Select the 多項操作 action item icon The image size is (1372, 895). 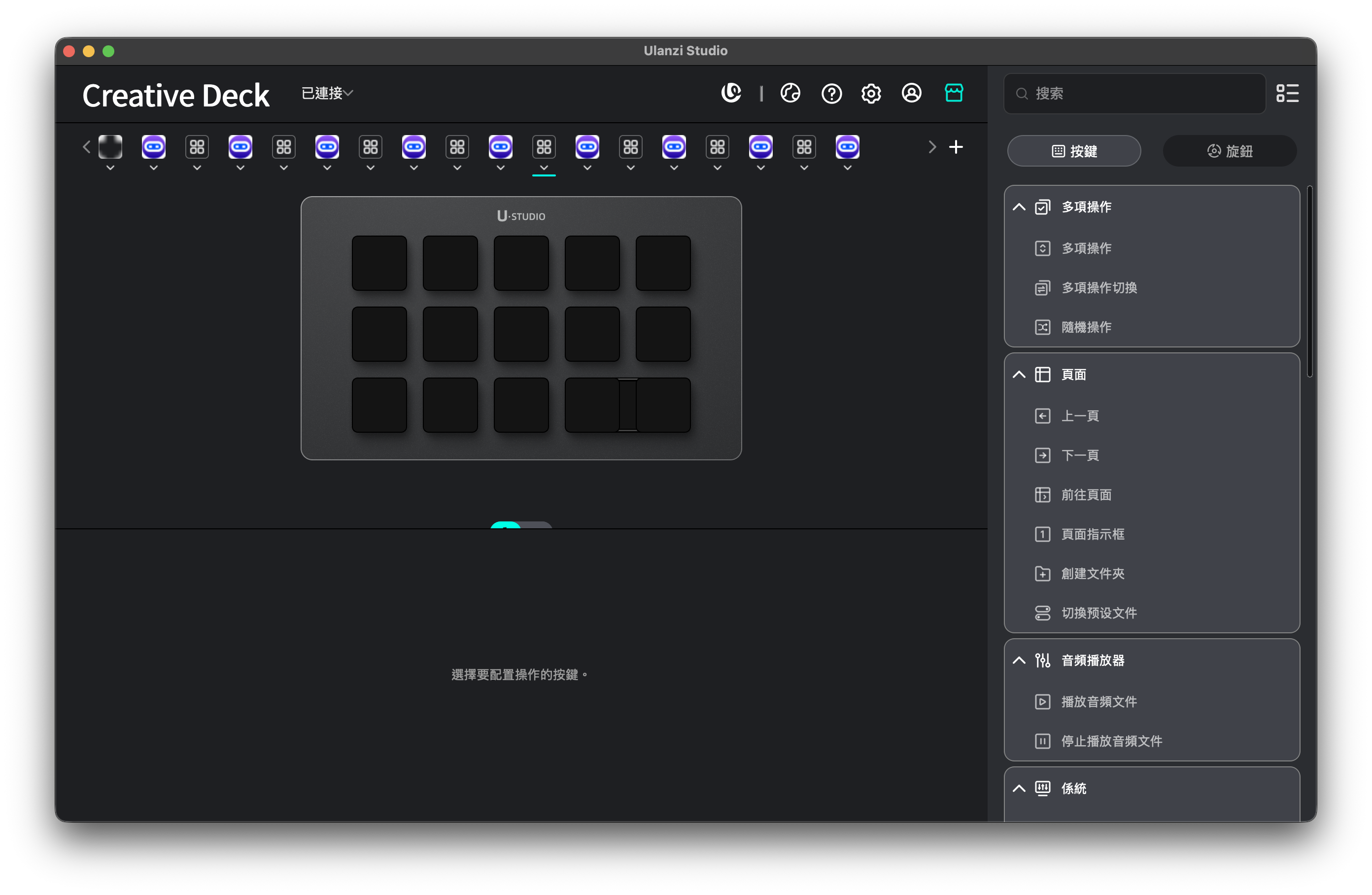pyautogui.click(x=1042, y=248)
